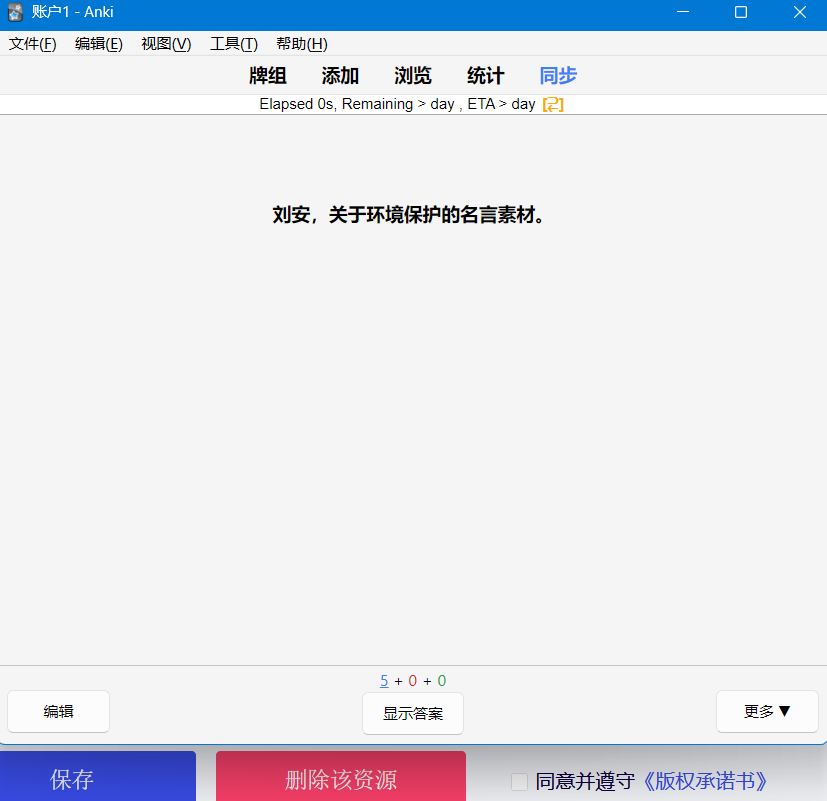Viewport: 827px width, 801px height.
Task: Minimize the Anki window
Action: tap(683, 12)
